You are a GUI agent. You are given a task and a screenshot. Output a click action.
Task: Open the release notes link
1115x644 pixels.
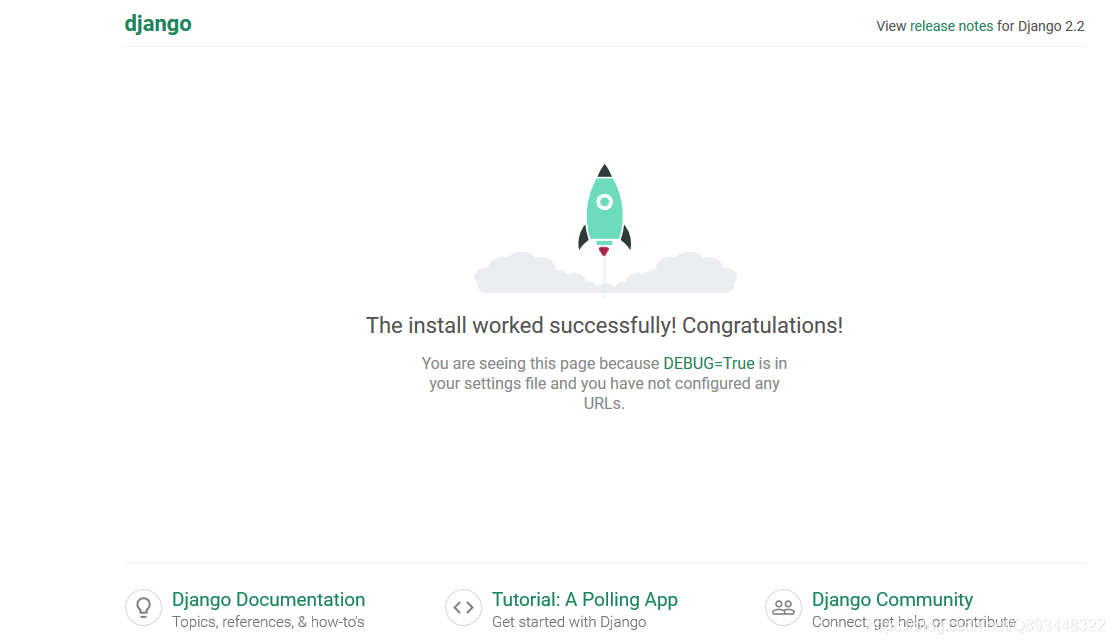pos(951,26)
